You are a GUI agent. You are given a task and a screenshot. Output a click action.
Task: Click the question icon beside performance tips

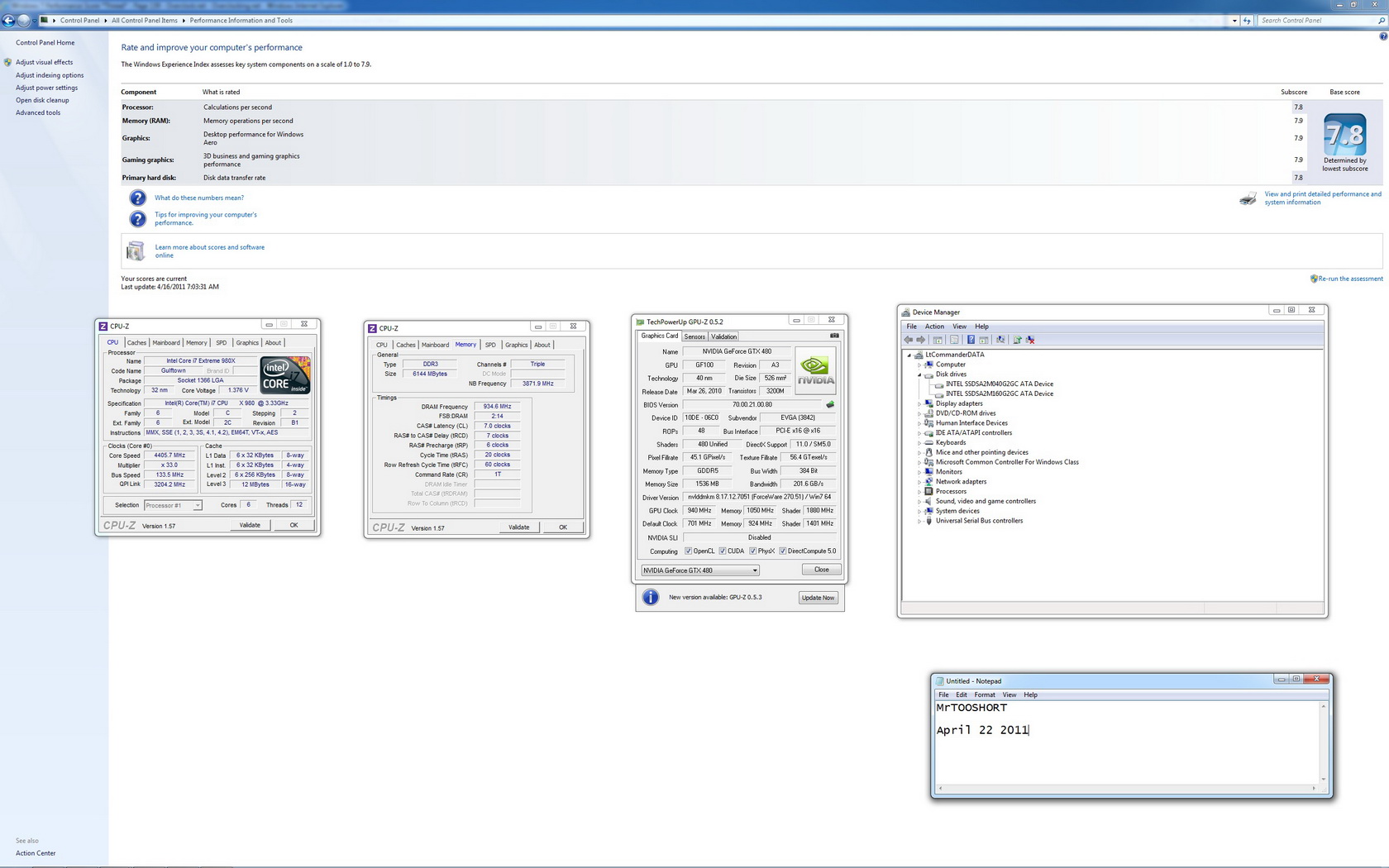click(x=138, y=219)
